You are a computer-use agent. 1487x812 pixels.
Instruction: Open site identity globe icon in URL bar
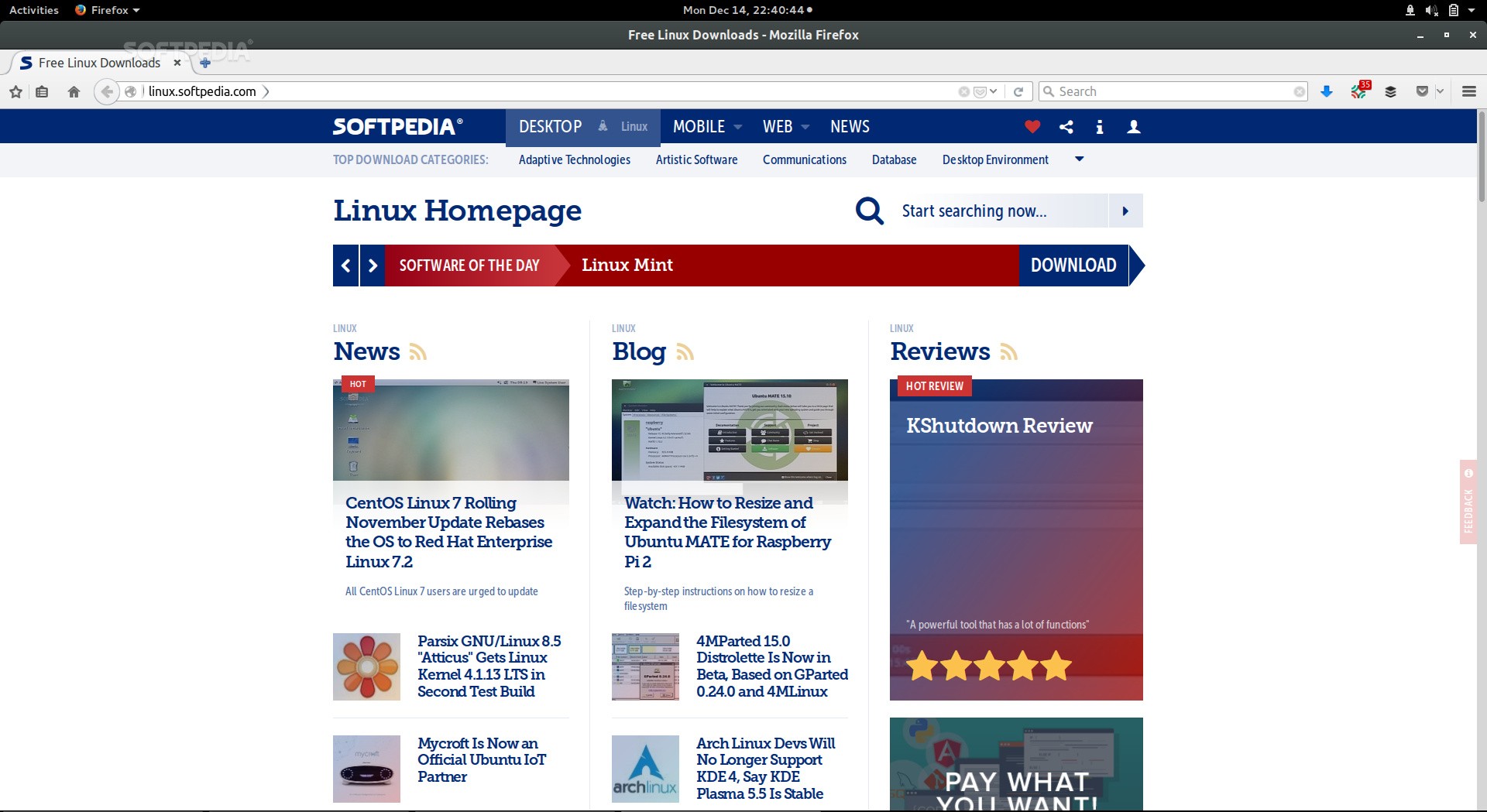click(x=131, y=91)
